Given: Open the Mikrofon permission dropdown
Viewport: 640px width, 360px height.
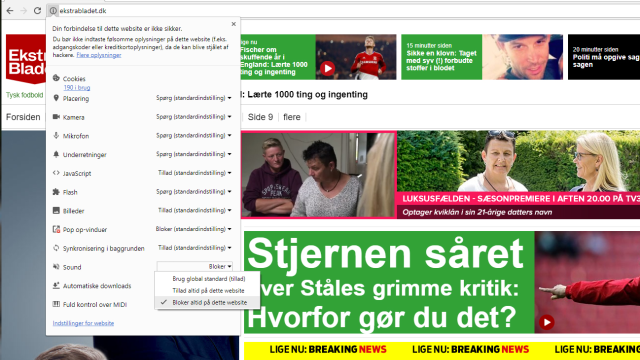Looking at the screenshot, I should coord(193,136).
